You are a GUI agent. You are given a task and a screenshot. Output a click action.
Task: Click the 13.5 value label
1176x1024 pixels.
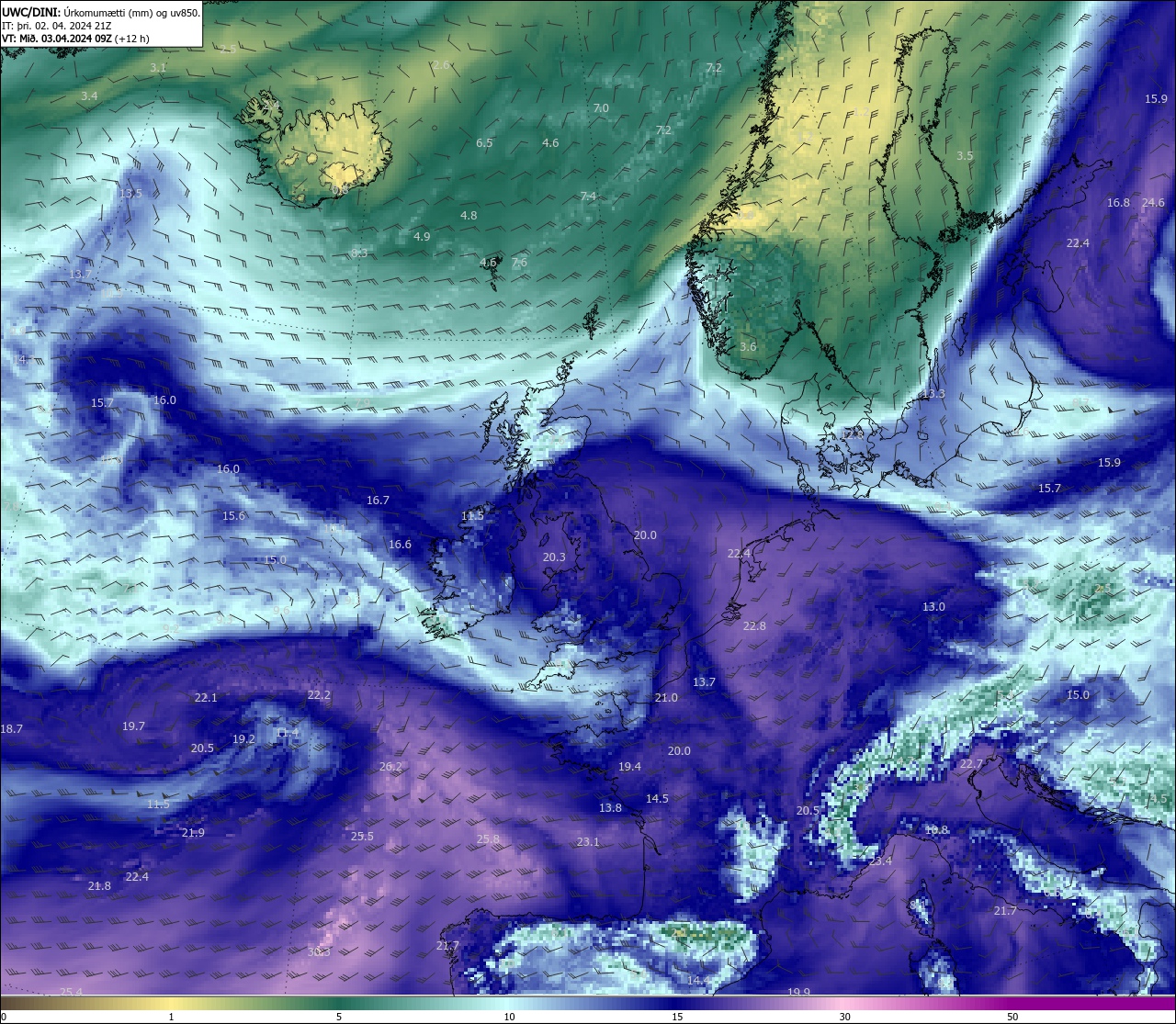click(130, 194)
